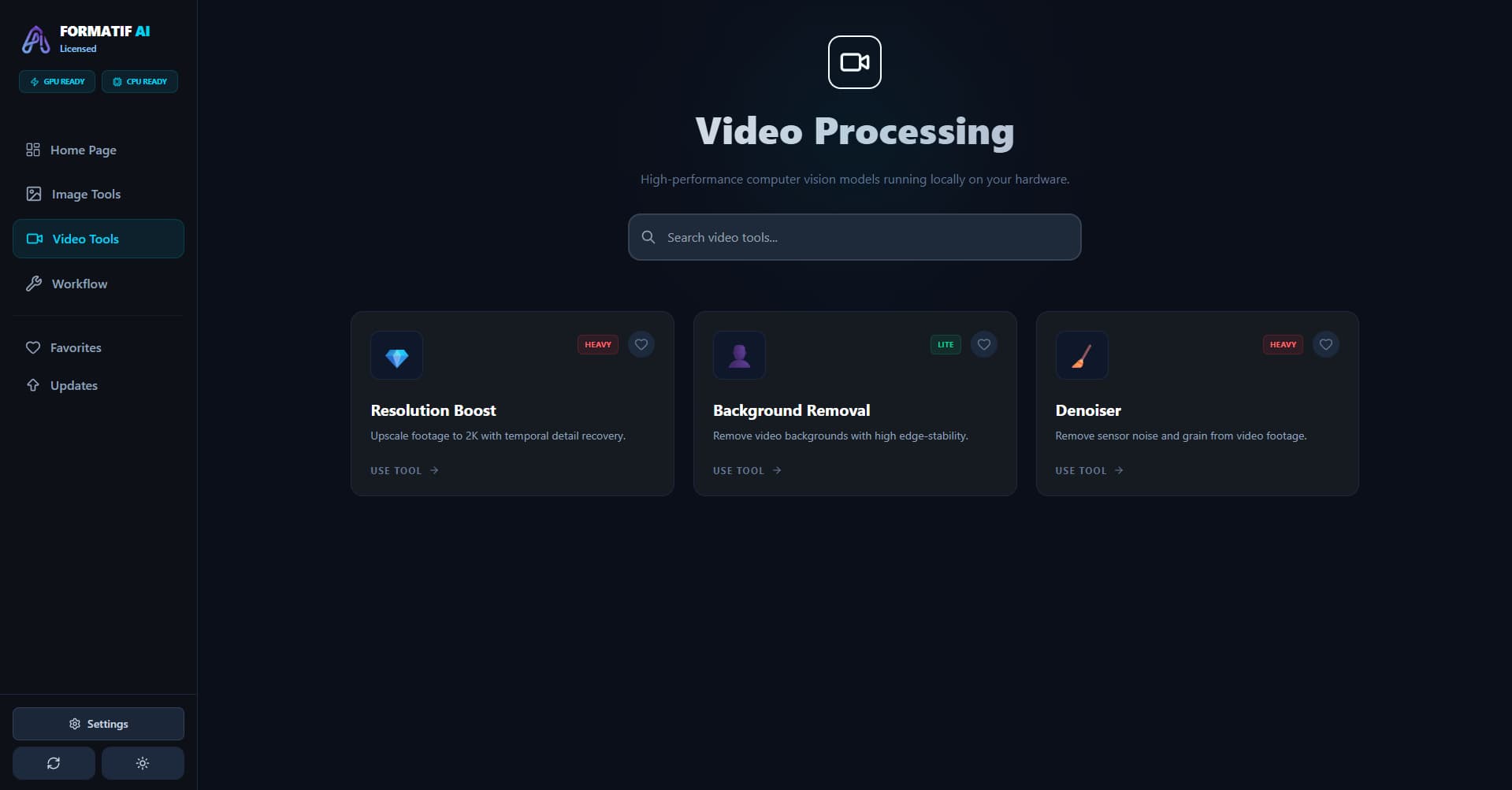Click the Background Removal card title

click(x=791, y=410)
